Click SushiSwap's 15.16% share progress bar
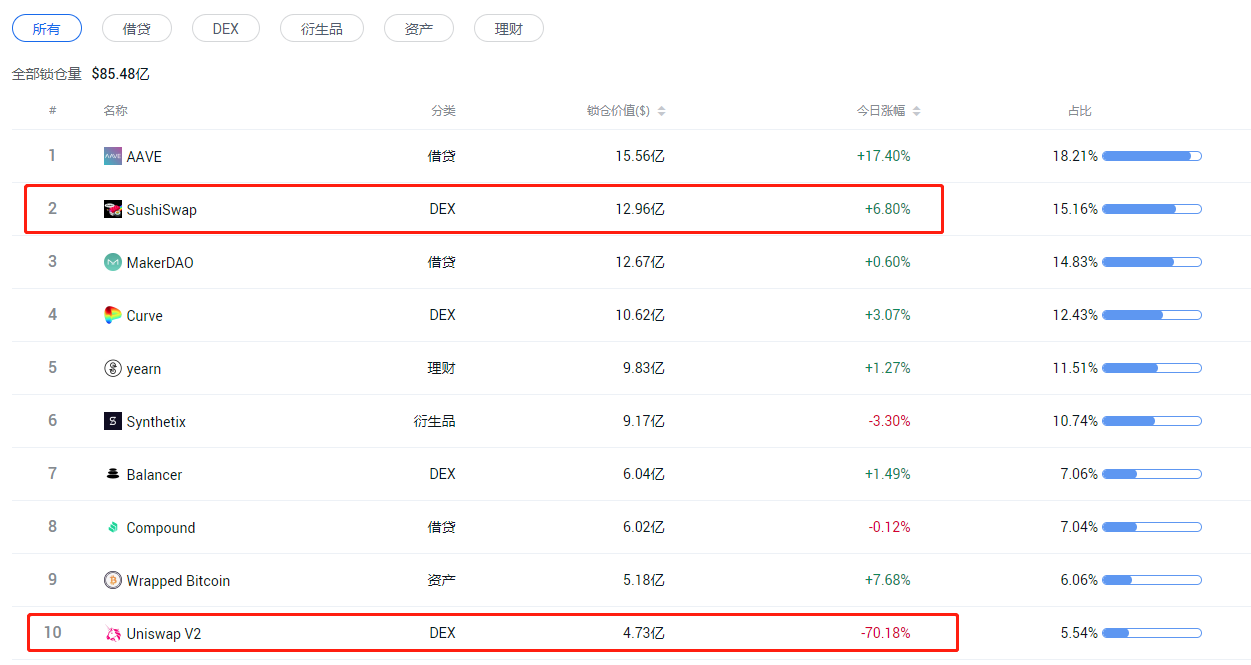 point(1152,209)
